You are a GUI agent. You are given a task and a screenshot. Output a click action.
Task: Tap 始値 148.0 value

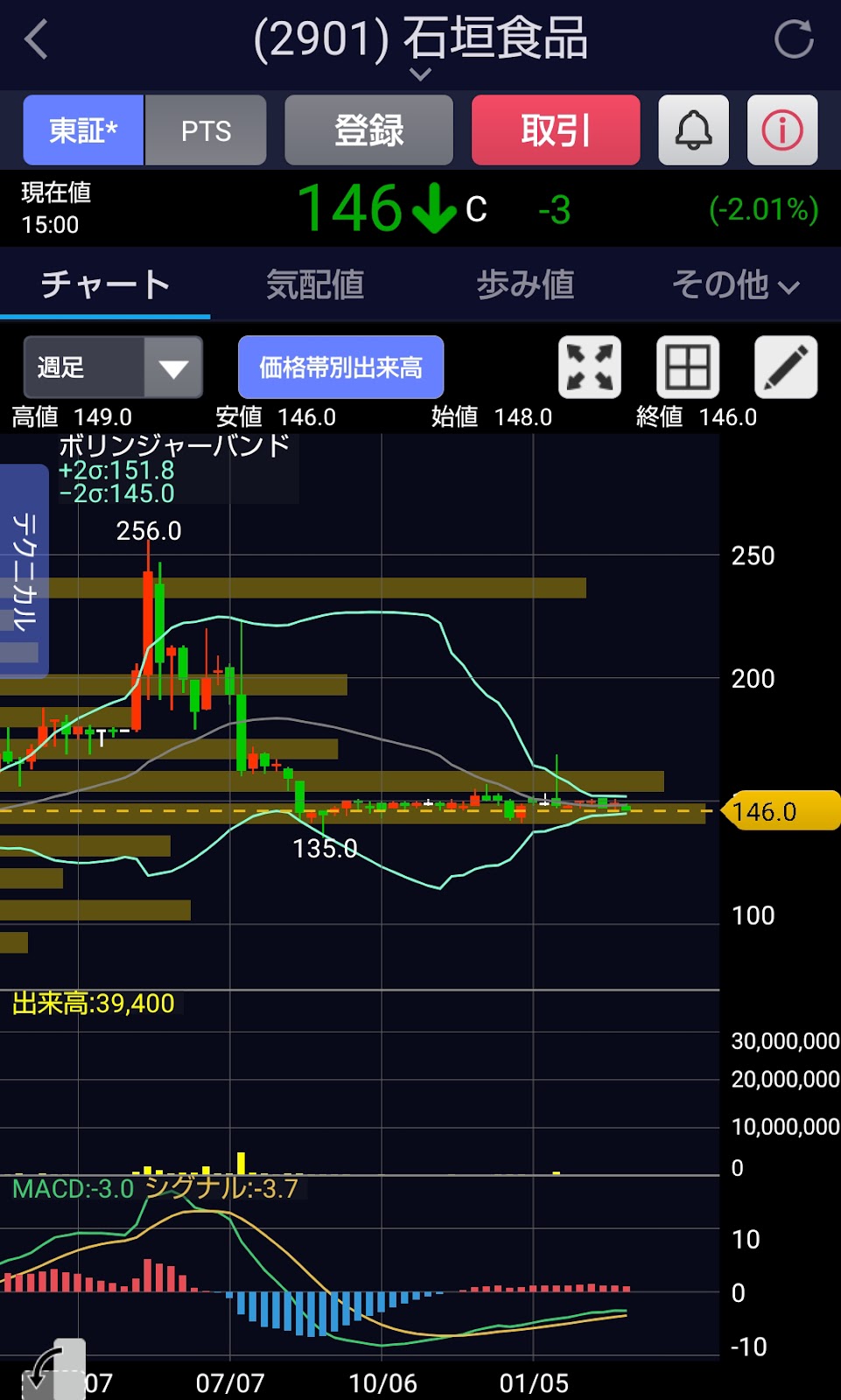pyautogui.click(x=492, y=417)
